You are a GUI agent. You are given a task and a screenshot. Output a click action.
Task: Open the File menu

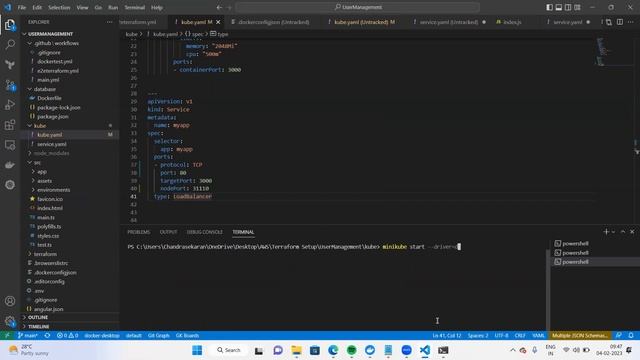22,7
